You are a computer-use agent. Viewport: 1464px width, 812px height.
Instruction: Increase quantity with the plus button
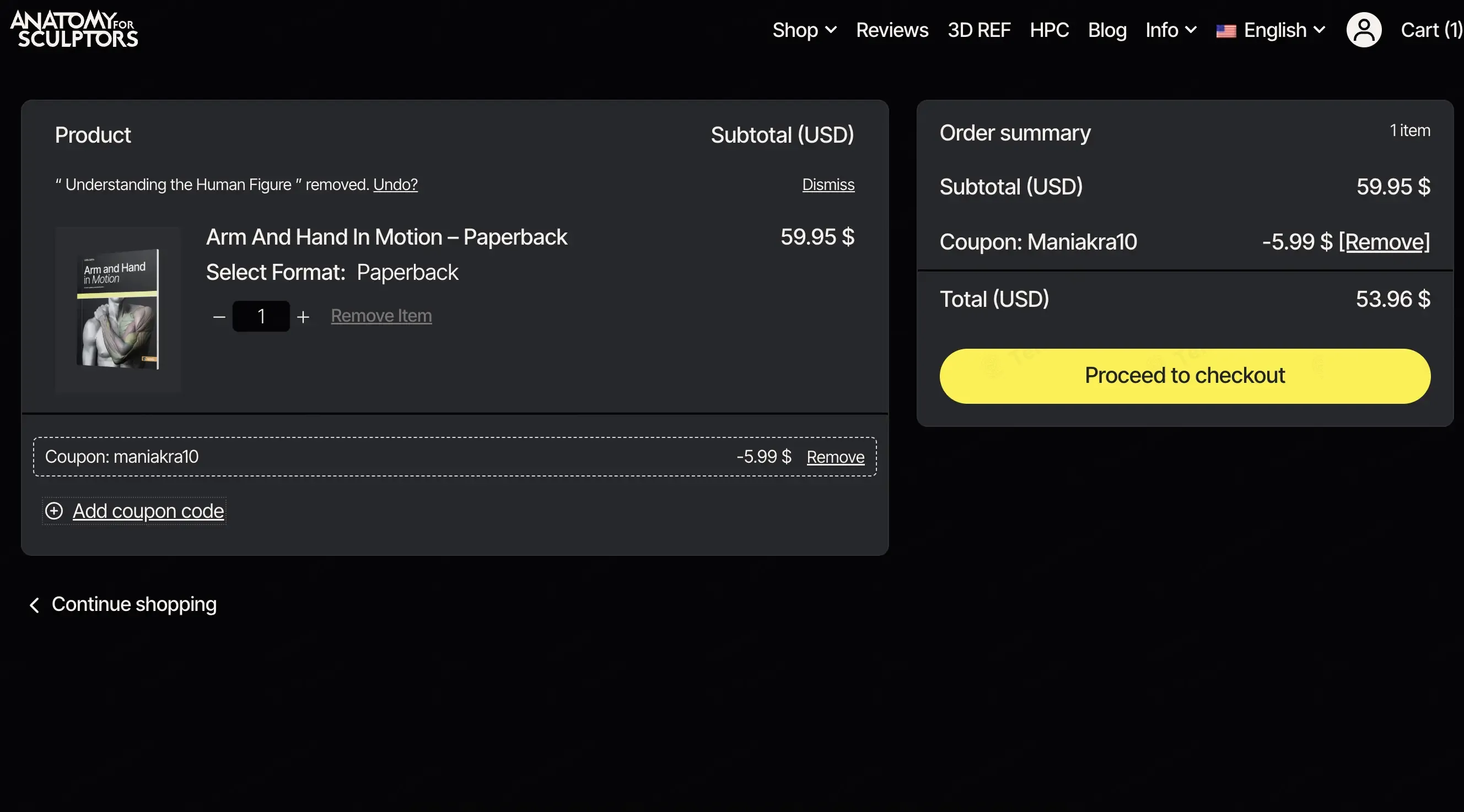tap(303, 317)
